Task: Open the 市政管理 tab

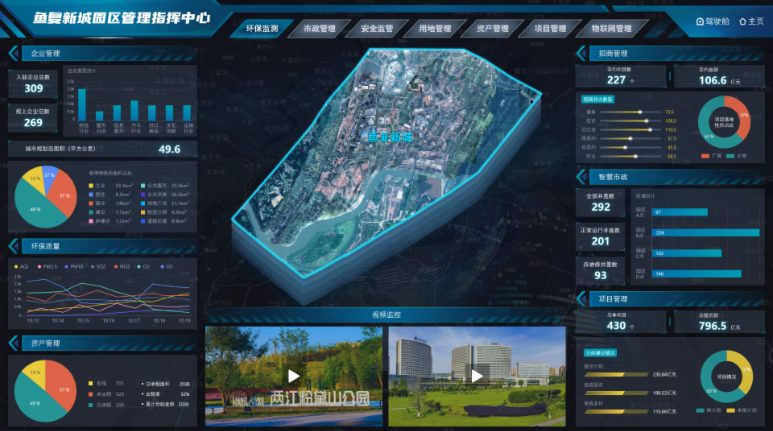Action: pyautogui.click(x=320, y=29)
